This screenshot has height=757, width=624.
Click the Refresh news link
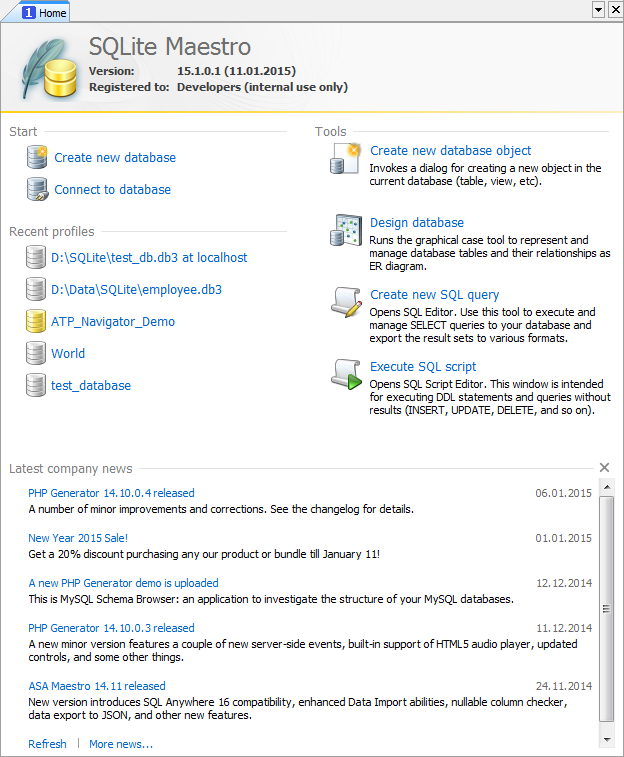47,744
